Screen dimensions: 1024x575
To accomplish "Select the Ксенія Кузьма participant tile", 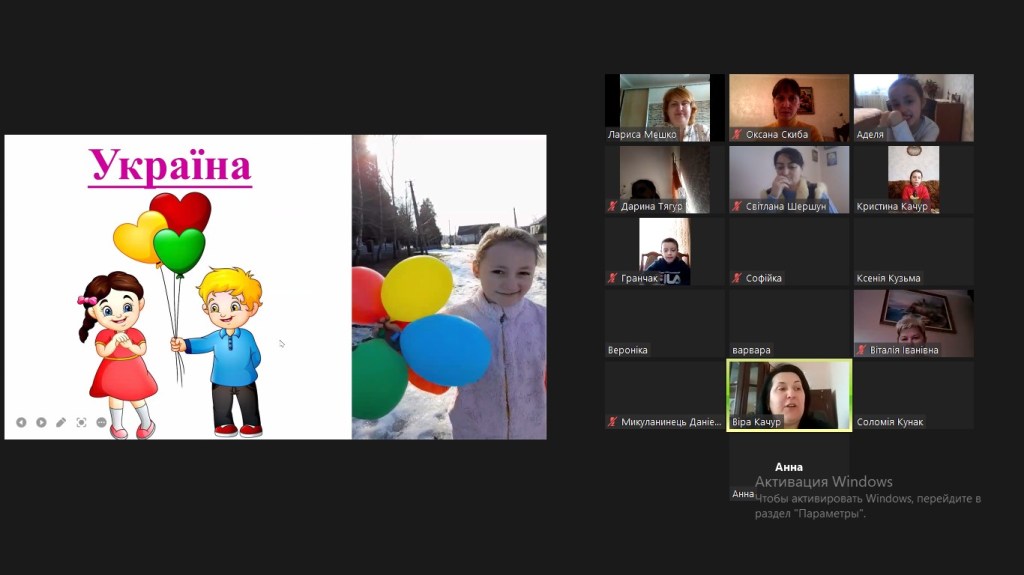I will click(x=913, y=250).
